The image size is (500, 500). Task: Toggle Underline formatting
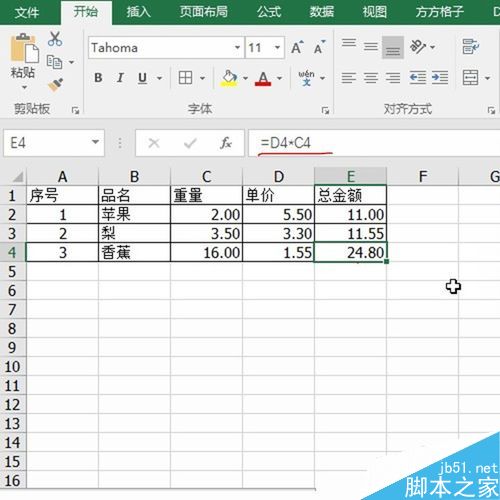[x=143, y=78]
